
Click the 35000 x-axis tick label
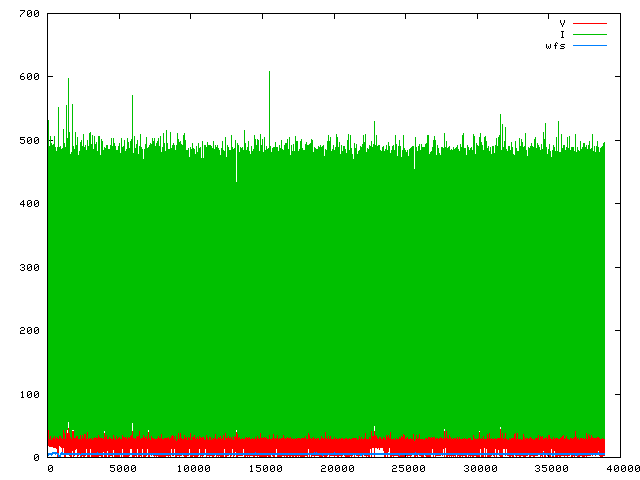pos(553,468)
